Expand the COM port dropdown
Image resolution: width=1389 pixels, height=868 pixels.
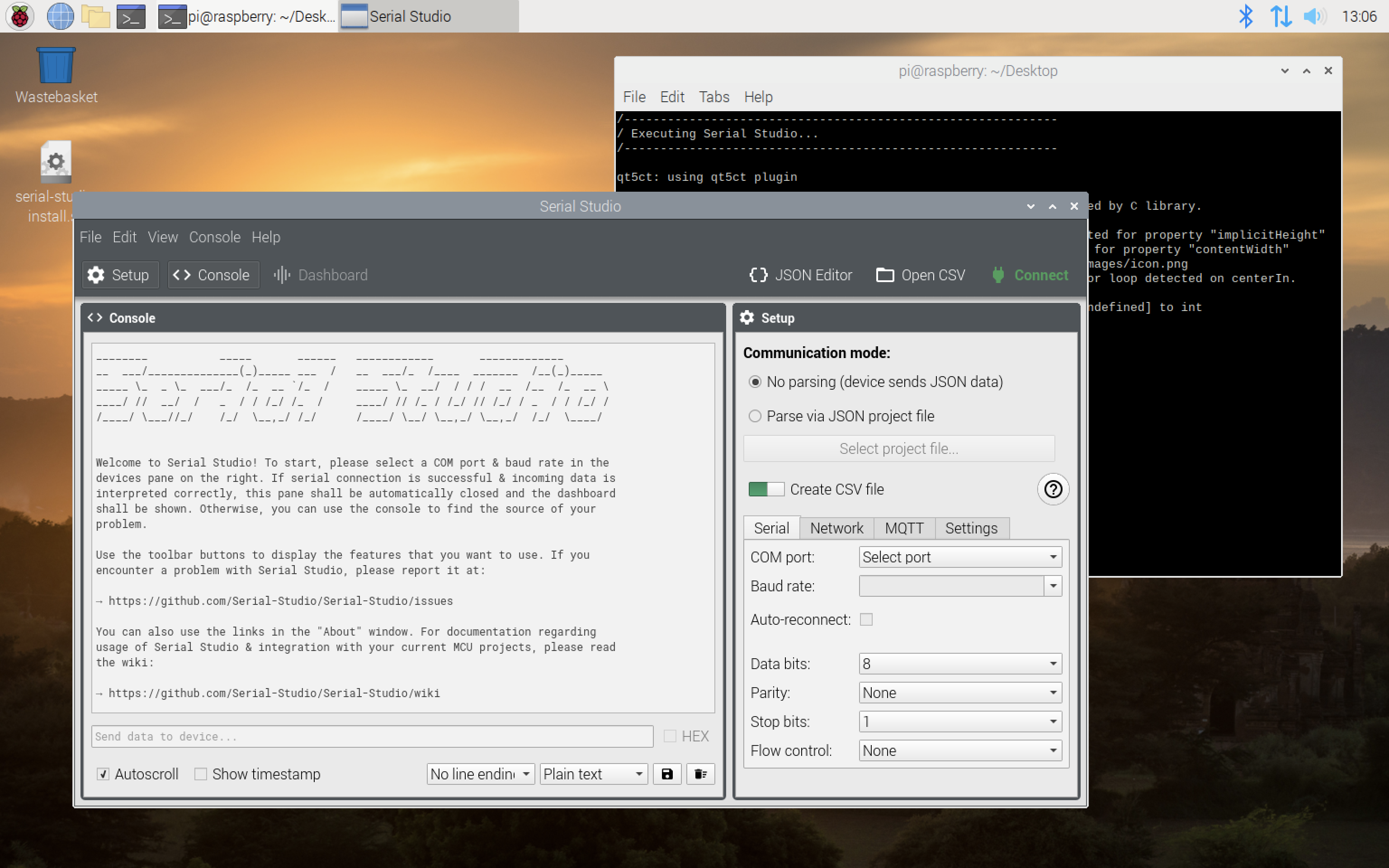point(959,557)
